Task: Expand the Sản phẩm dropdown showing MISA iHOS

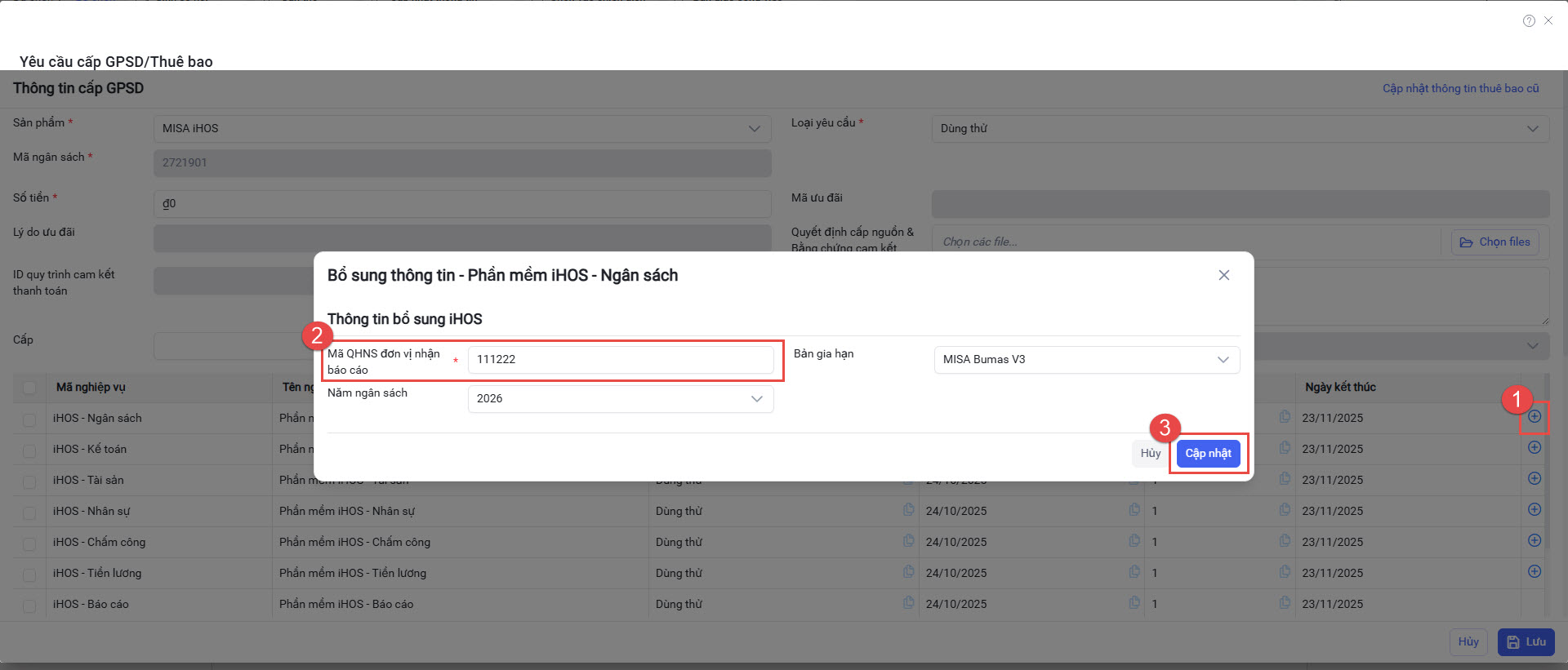Action: coord(461,129)
